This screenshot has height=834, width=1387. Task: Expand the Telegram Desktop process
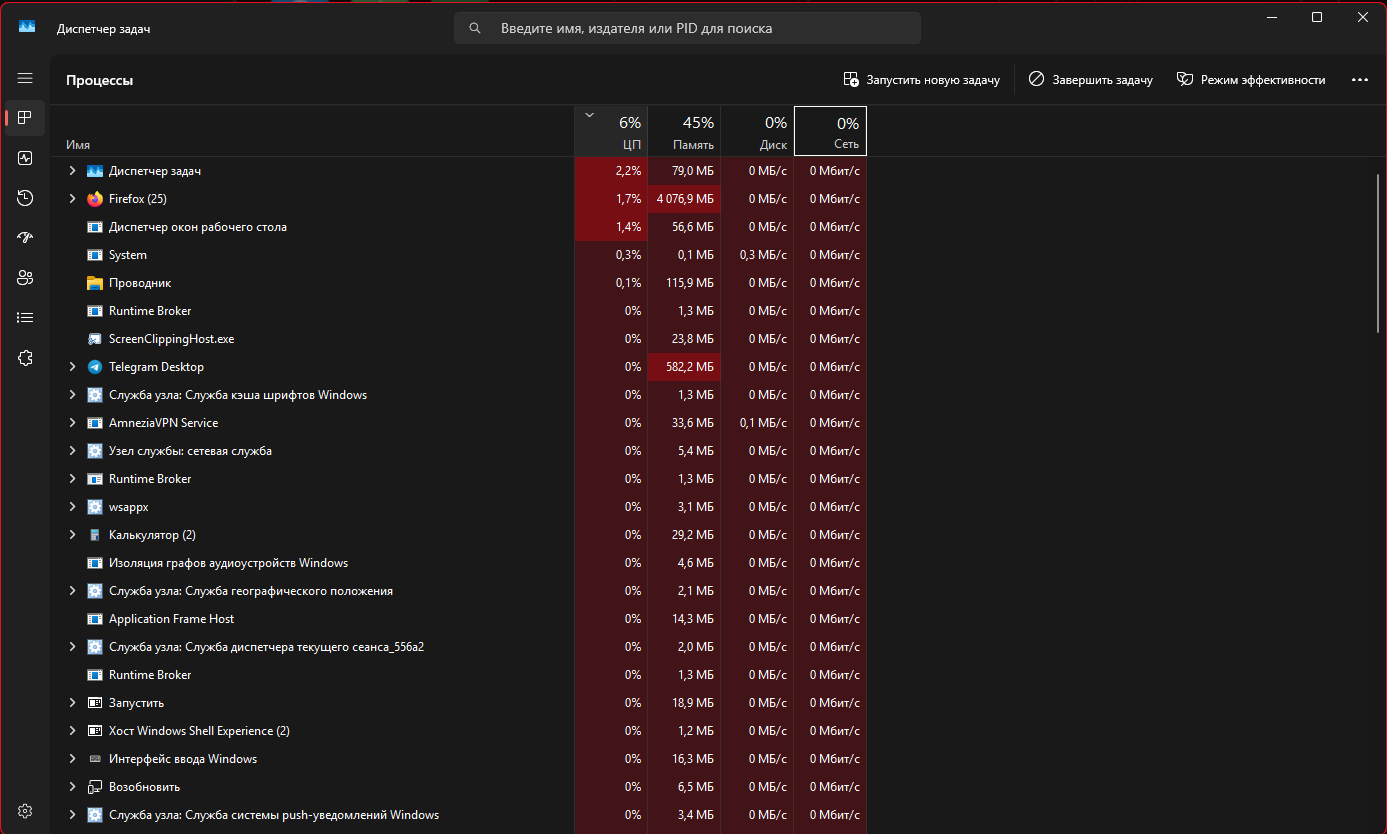[x=72, y=367]
